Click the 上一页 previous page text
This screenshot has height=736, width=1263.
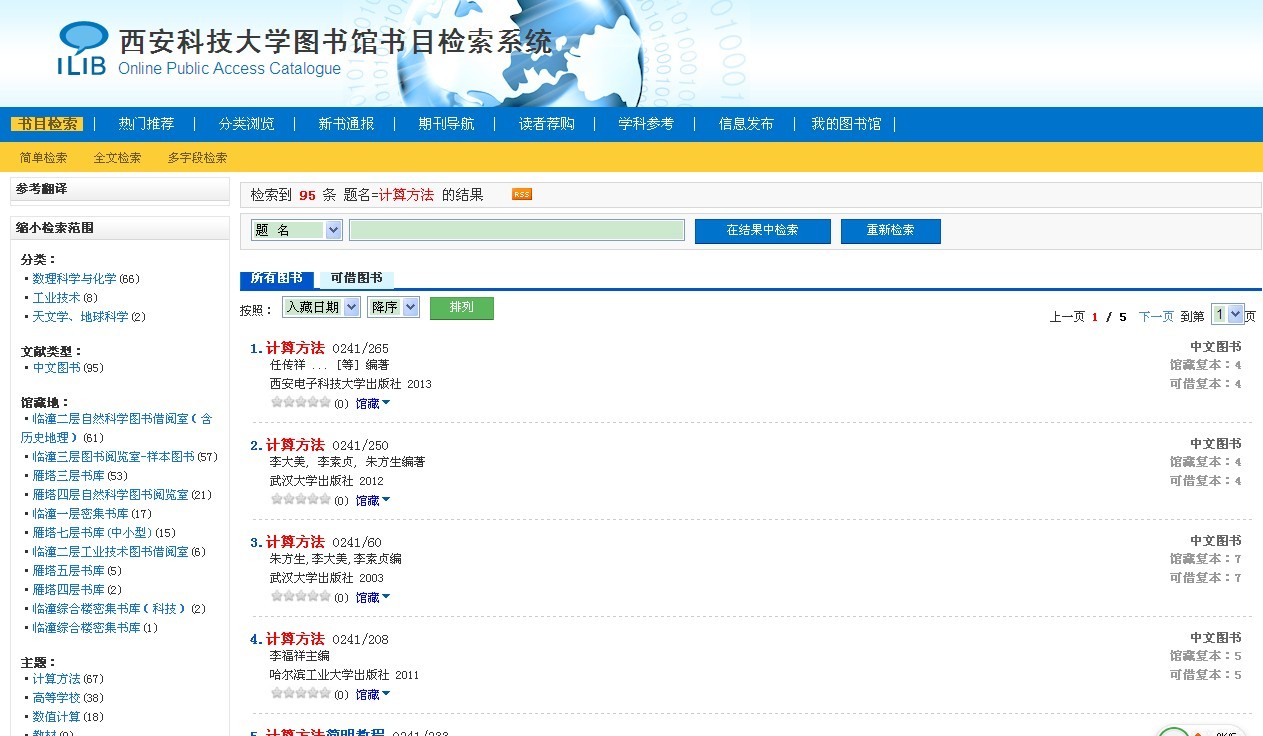click(1067, 316)
